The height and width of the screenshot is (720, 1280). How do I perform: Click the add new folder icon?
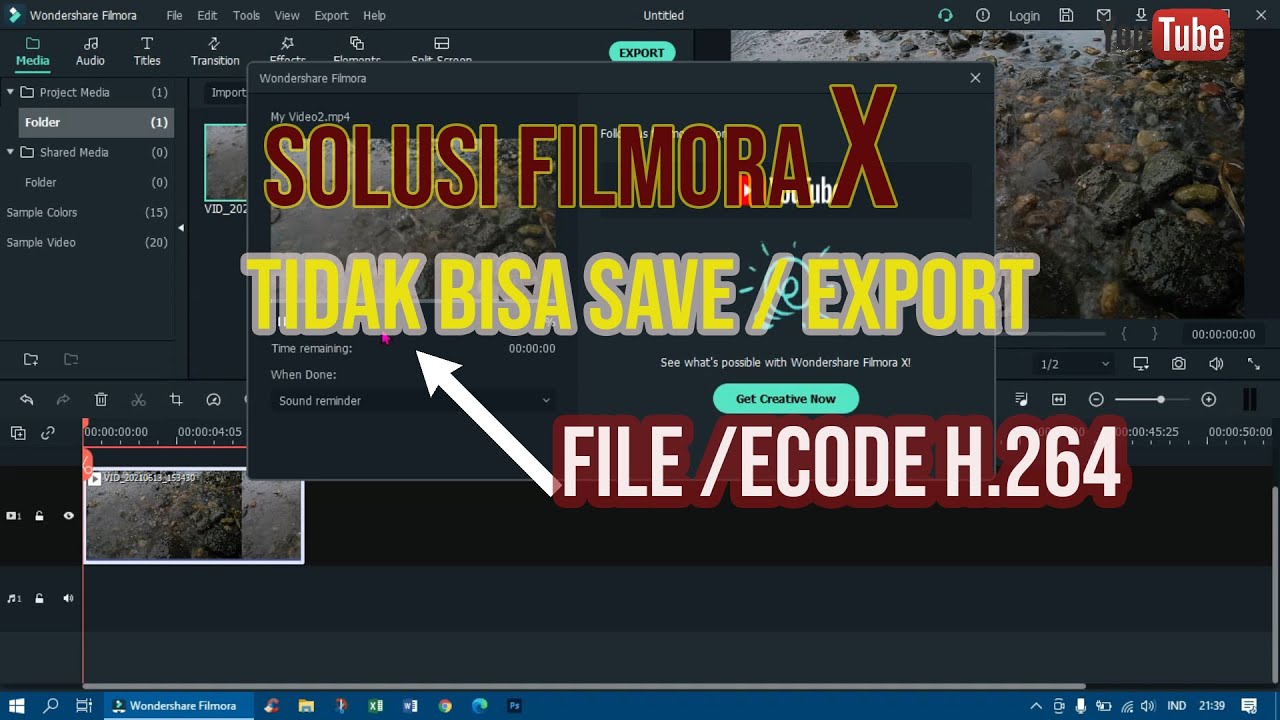pyautogui.click(x=31, y=359)
